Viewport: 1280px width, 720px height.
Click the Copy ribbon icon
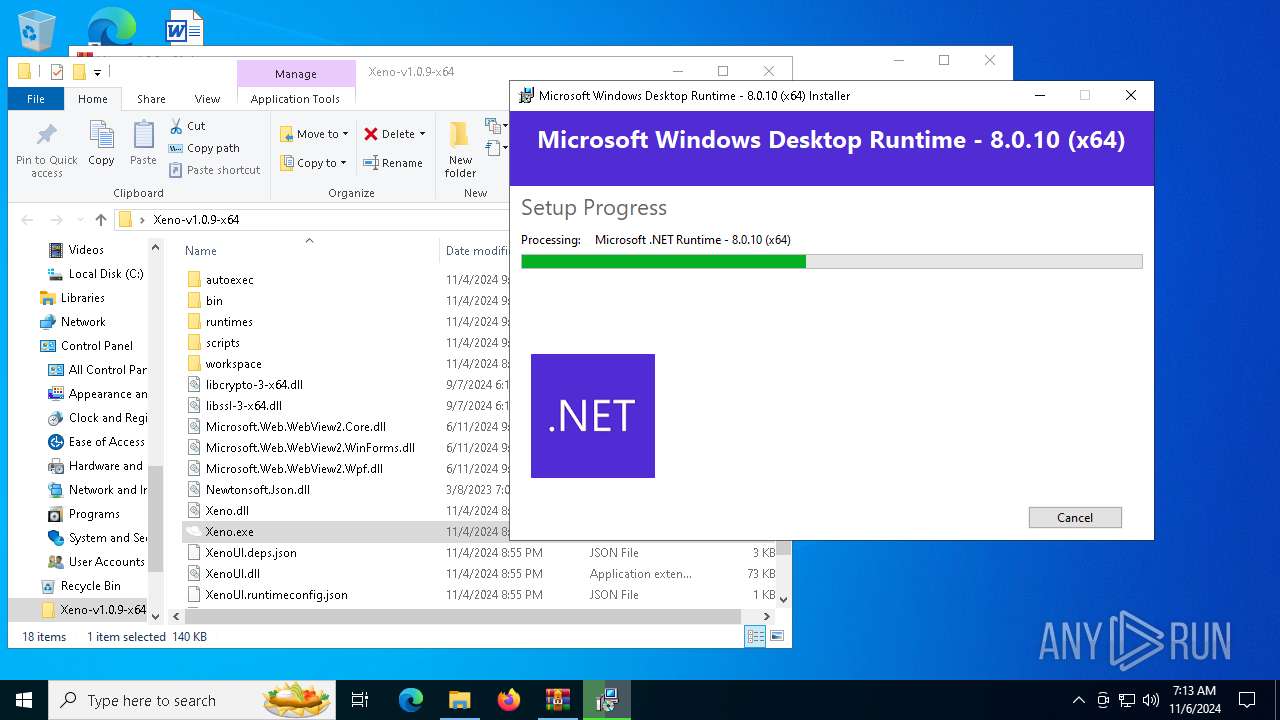coord(101,143)
